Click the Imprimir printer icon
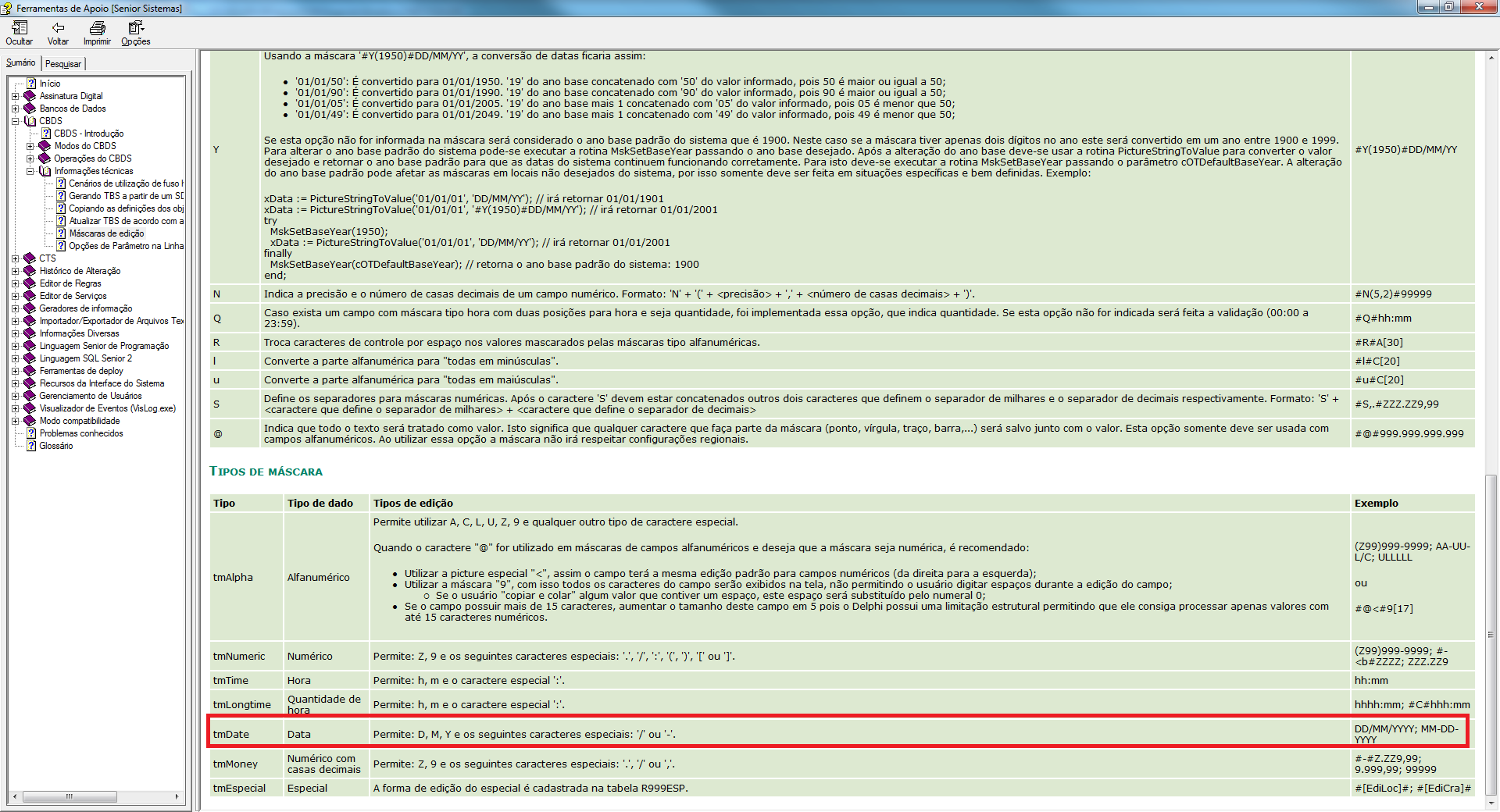 click(x=97, y=28)
